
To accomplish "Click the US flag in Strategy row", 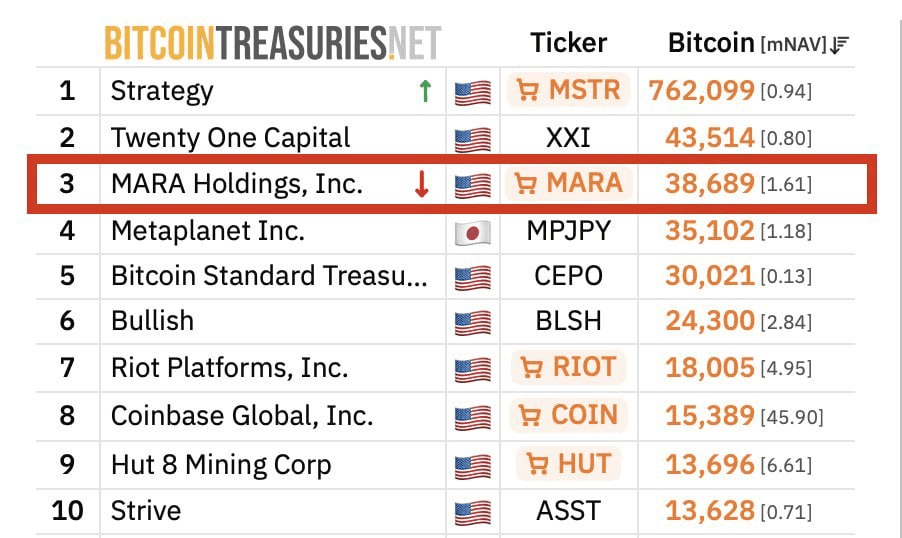I will coord(473,93).
